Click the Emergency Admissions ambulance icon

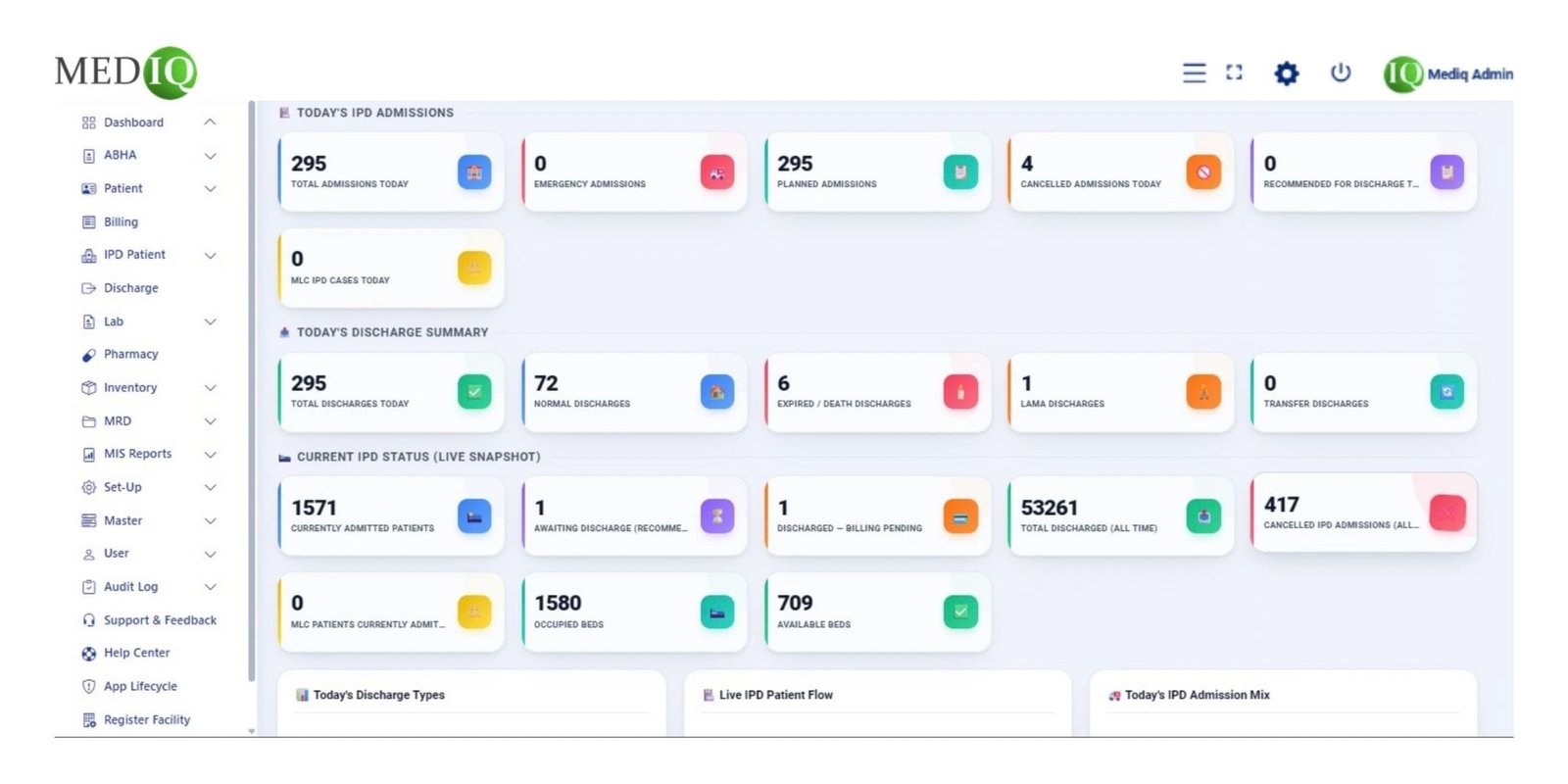717,172
